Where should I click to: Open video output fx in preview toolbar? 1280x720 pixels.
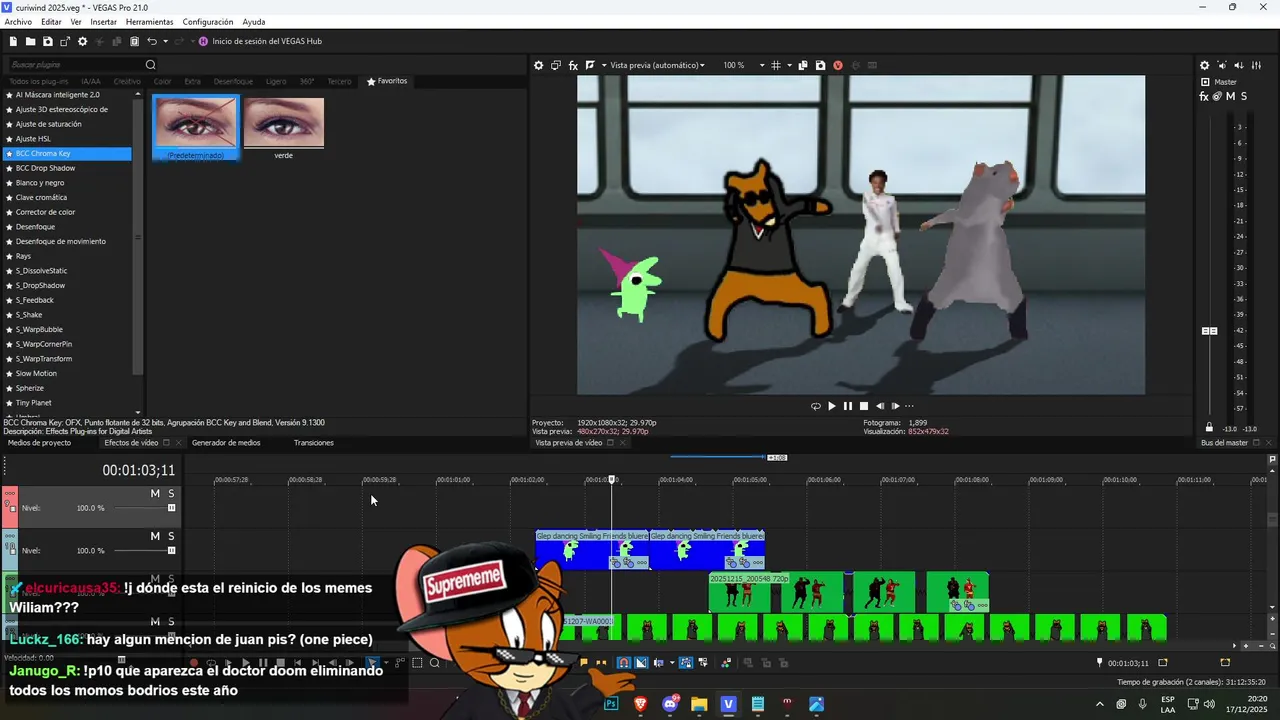tap(573, 65)
